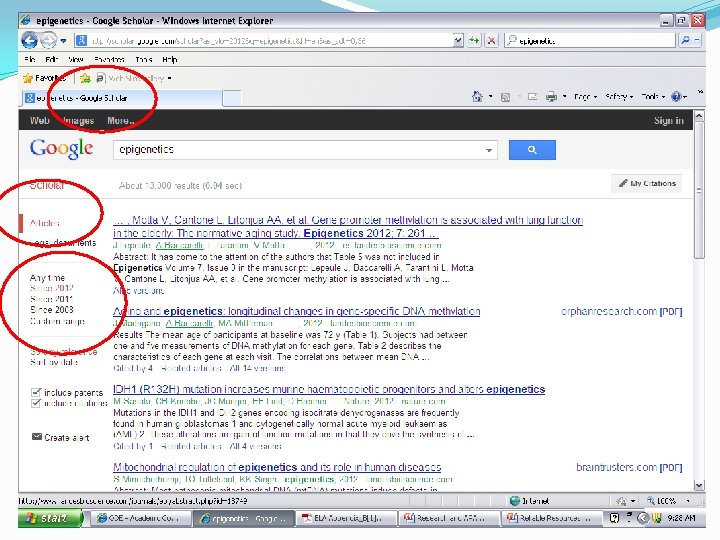The height and width of the screenshot is (540, 720).
Task: Open the Edit menu
Action: tap(51, 59)
